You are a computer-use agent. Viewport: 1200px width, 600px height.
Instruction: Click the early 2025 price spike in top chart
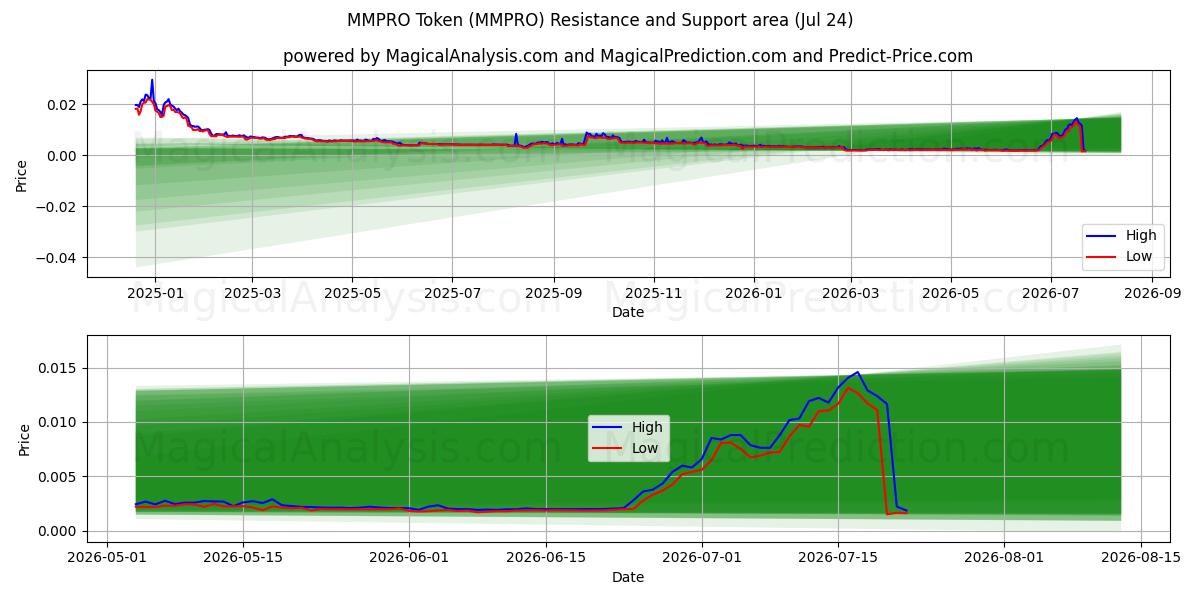152,80
